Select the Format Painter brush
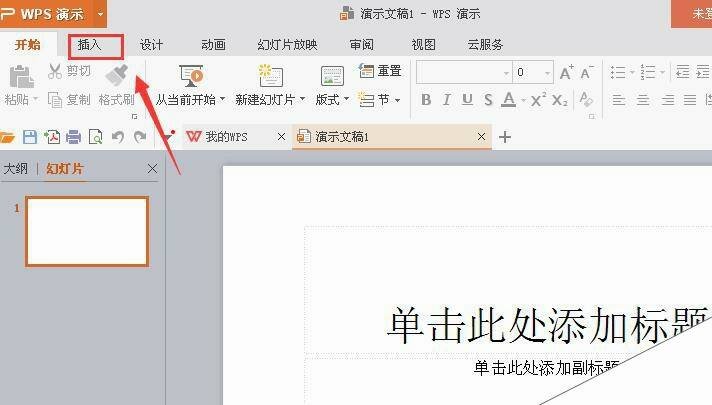 (x=117, y=74)
